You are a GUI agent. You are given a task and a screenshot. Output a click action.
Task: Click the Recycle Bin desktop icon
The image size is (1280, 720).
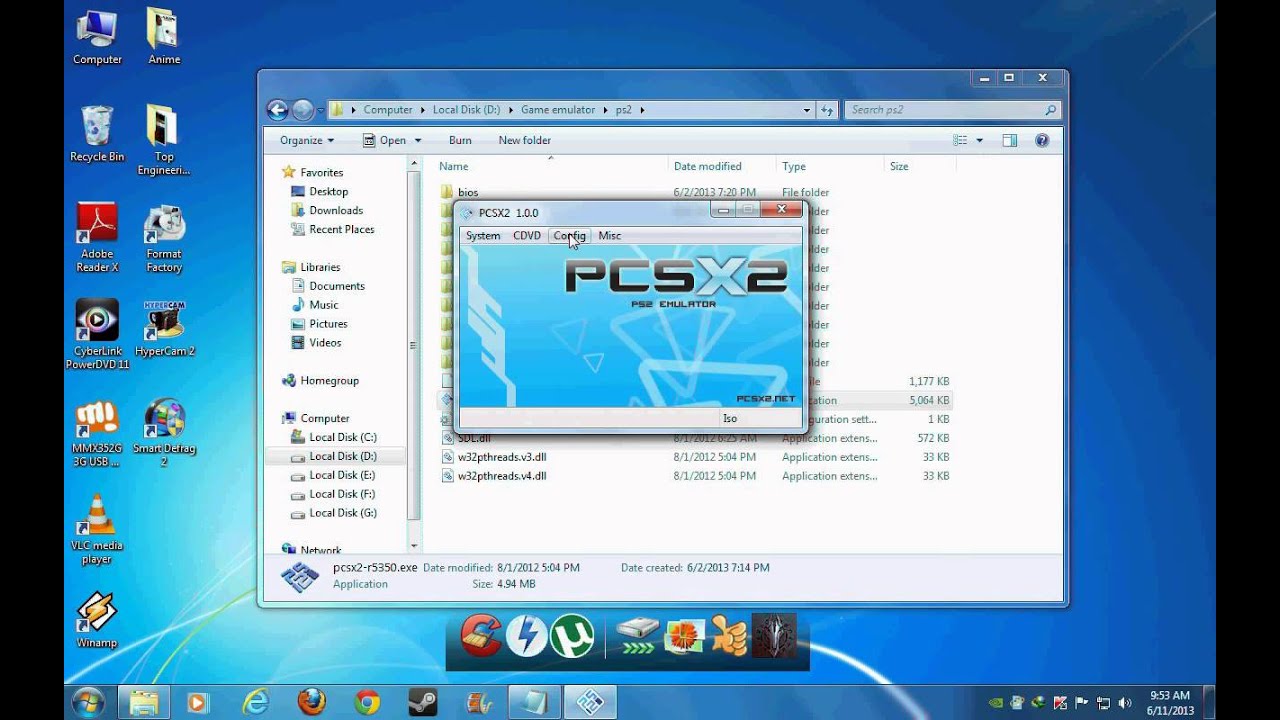click(x=97, y=134)
